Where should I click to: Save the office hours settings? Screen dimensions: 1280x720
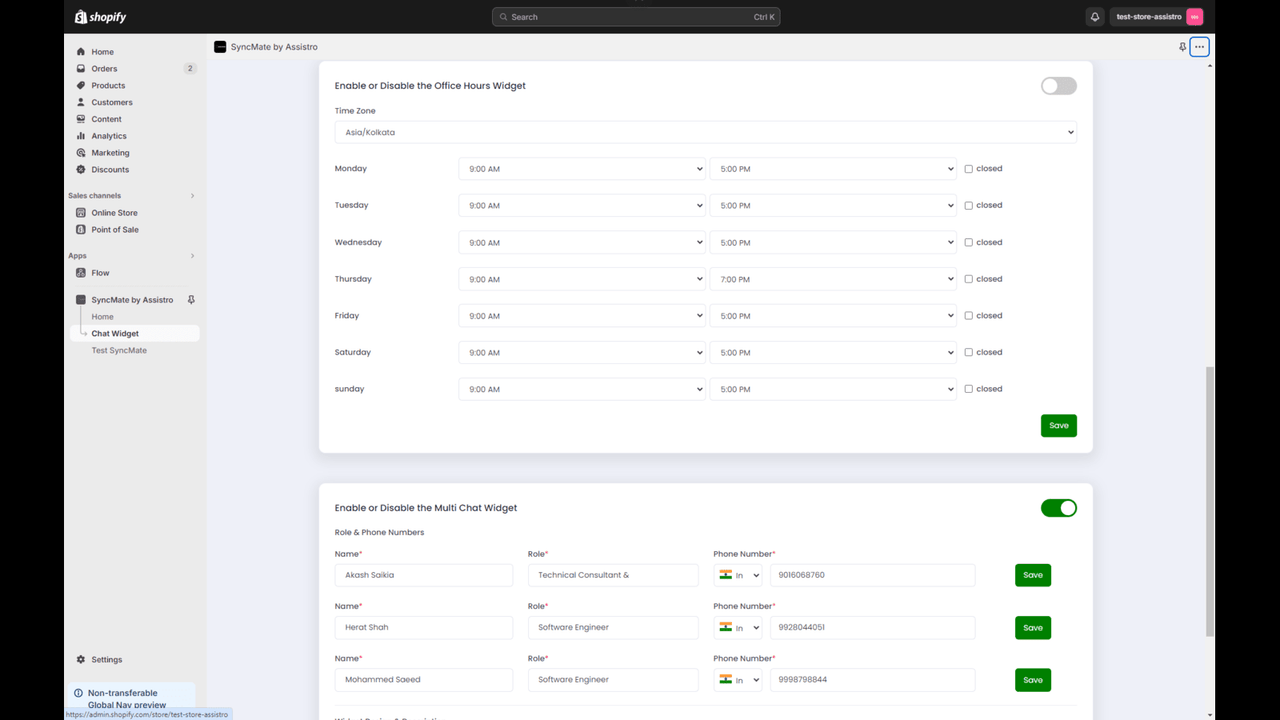coord(1058,426)
